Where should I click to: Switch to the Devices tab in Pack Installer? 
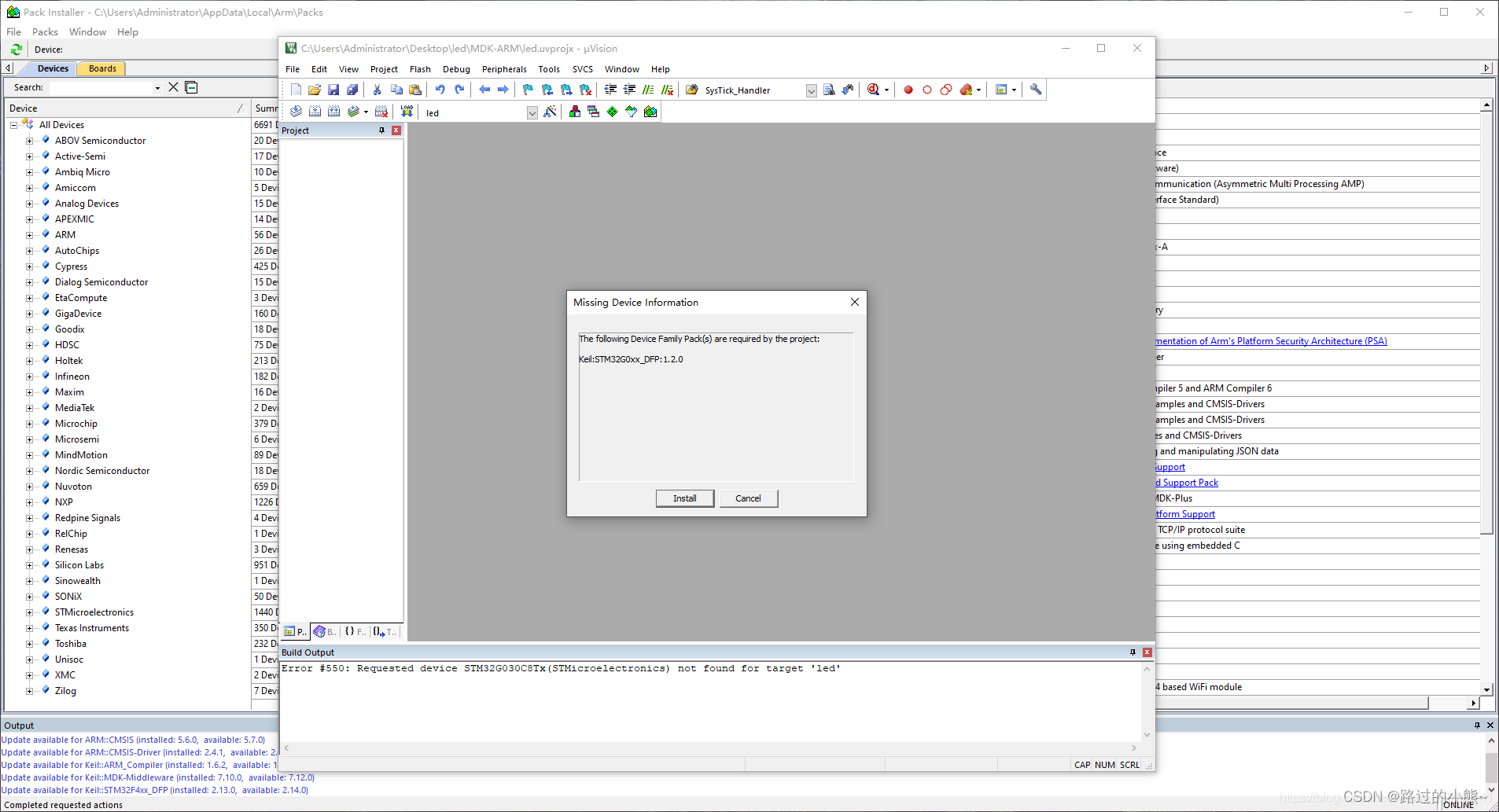coord(53,68)
